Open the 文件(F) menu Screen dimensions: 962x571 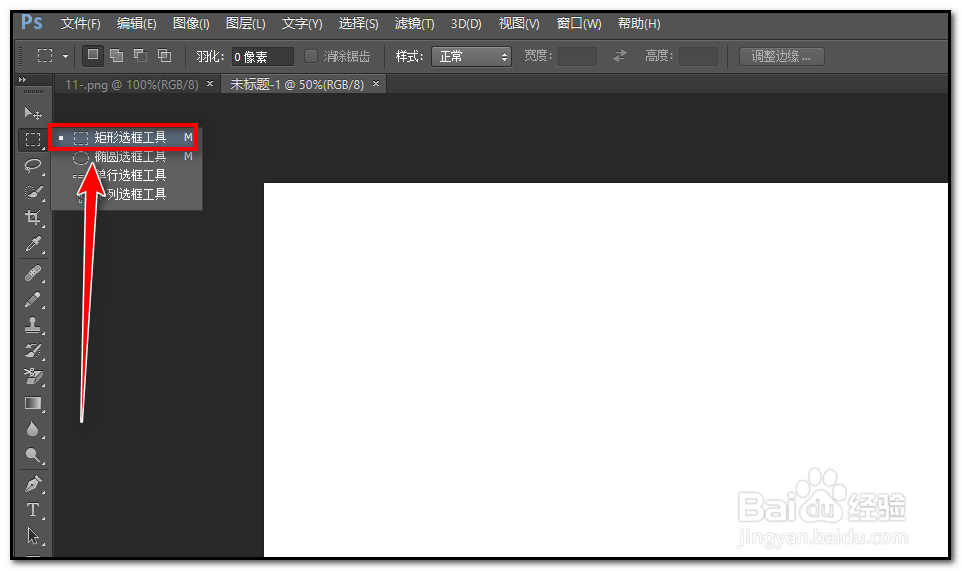(80, 24)
